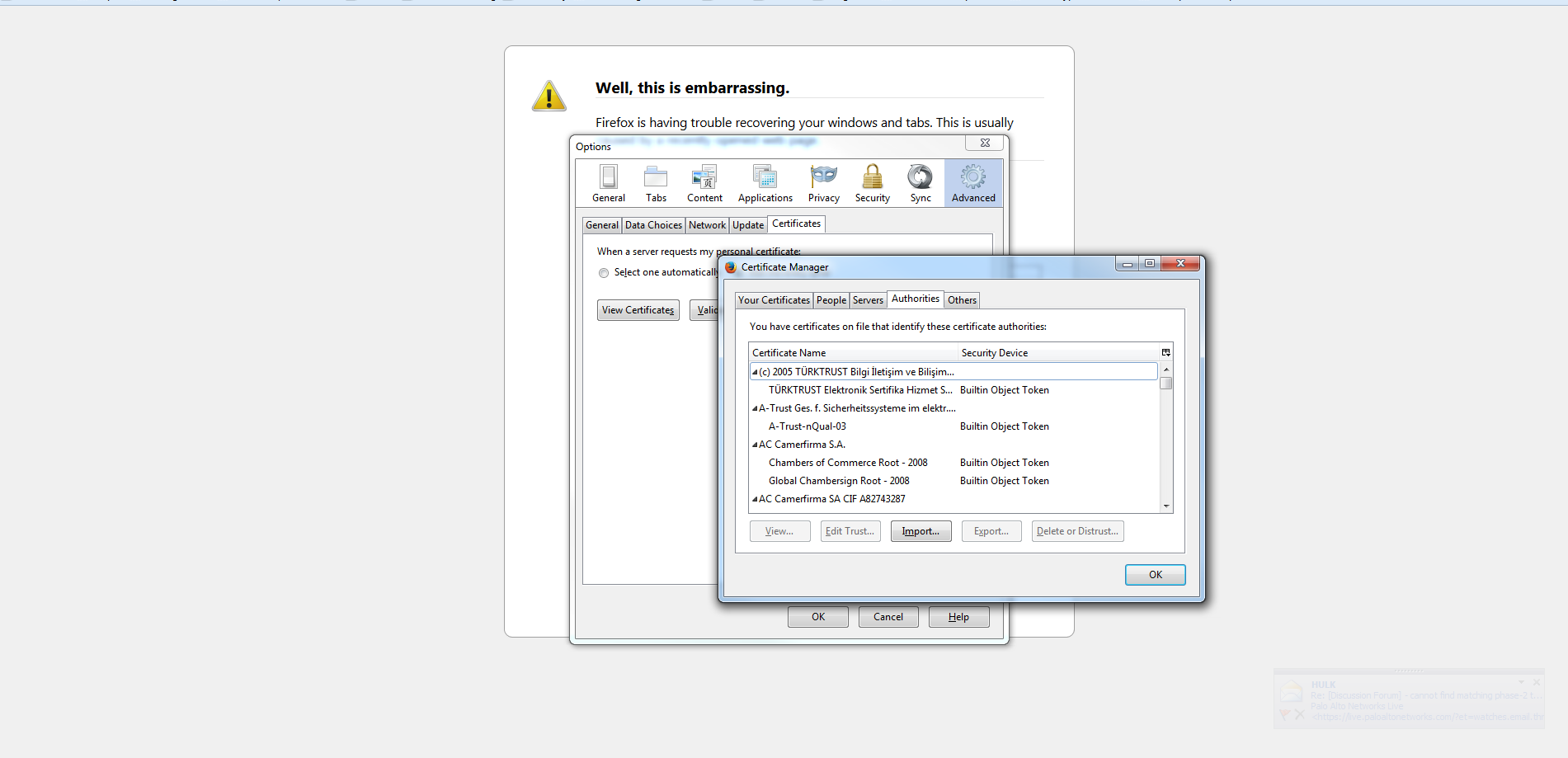Click the Edit Trust... button
Image resolution: width=1568 pixels, height=758 pixels.
[x=850, y=531]
